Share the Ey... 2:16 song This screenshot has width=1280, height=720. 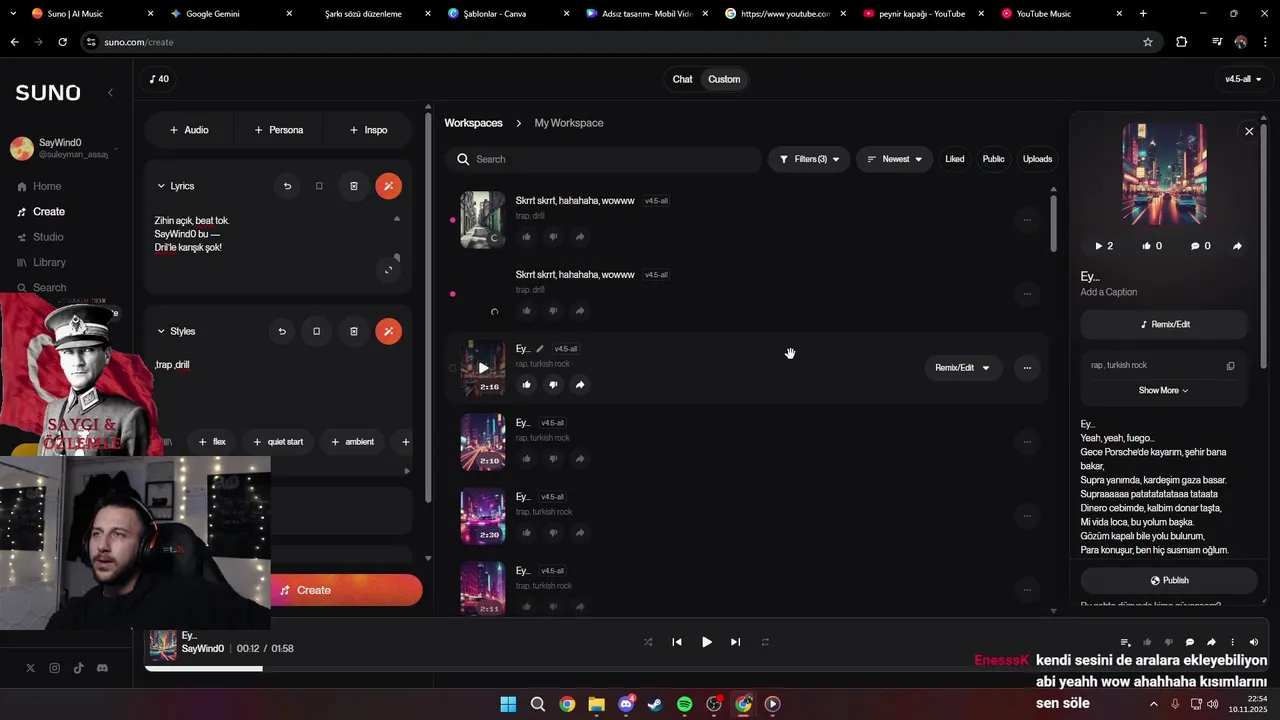[580, 385]
